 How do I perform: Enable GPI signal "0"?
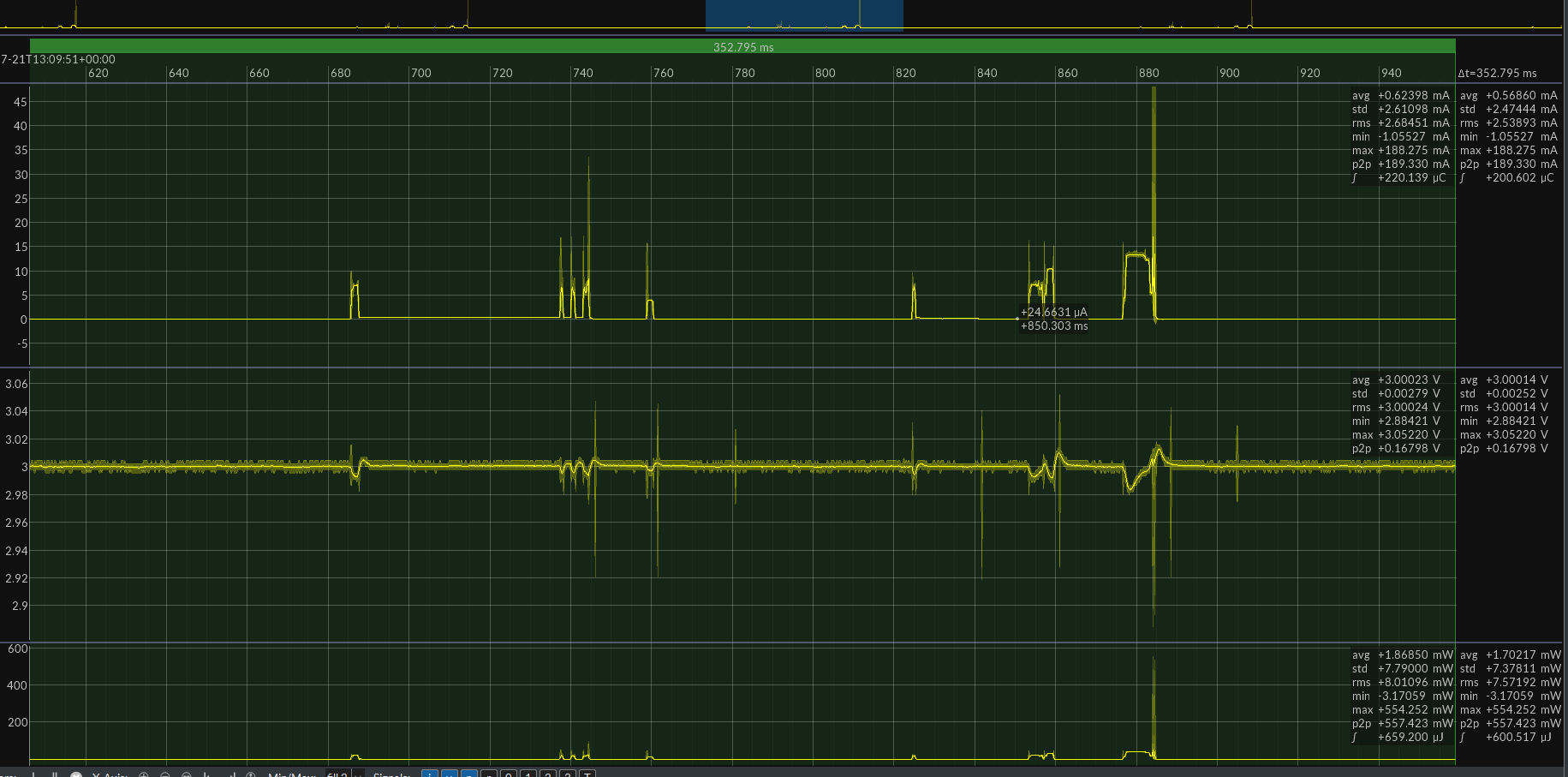point(507,774)
